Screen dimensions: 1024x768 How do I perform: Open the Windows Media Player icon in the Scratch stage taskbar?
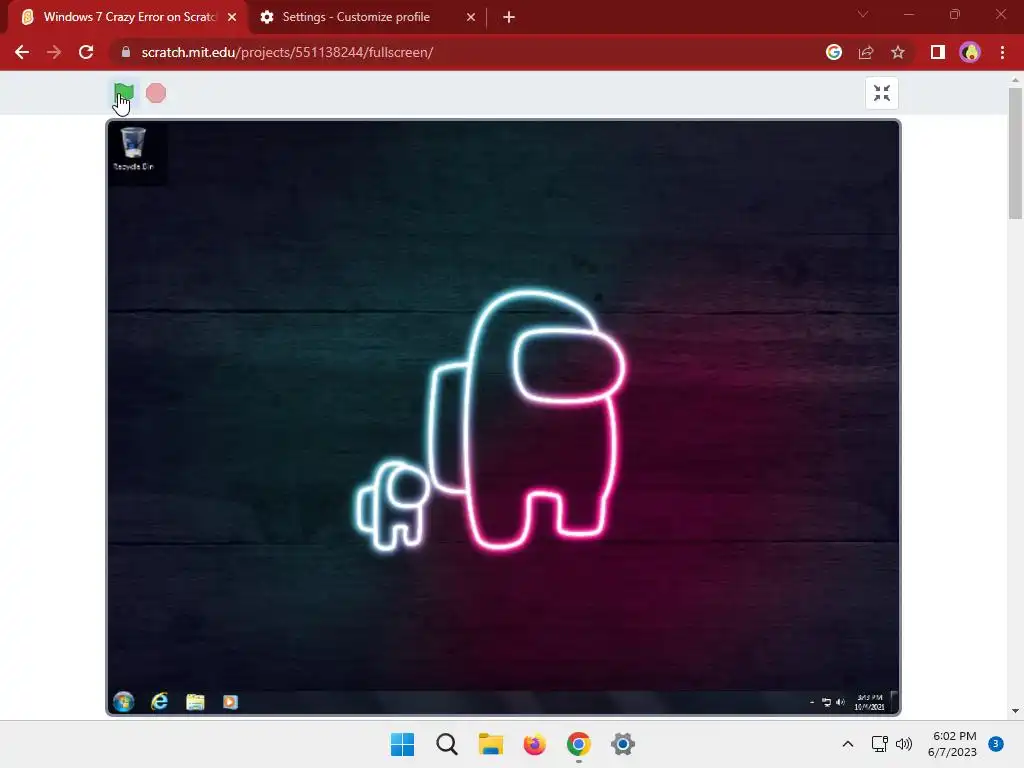click(230, 702)
